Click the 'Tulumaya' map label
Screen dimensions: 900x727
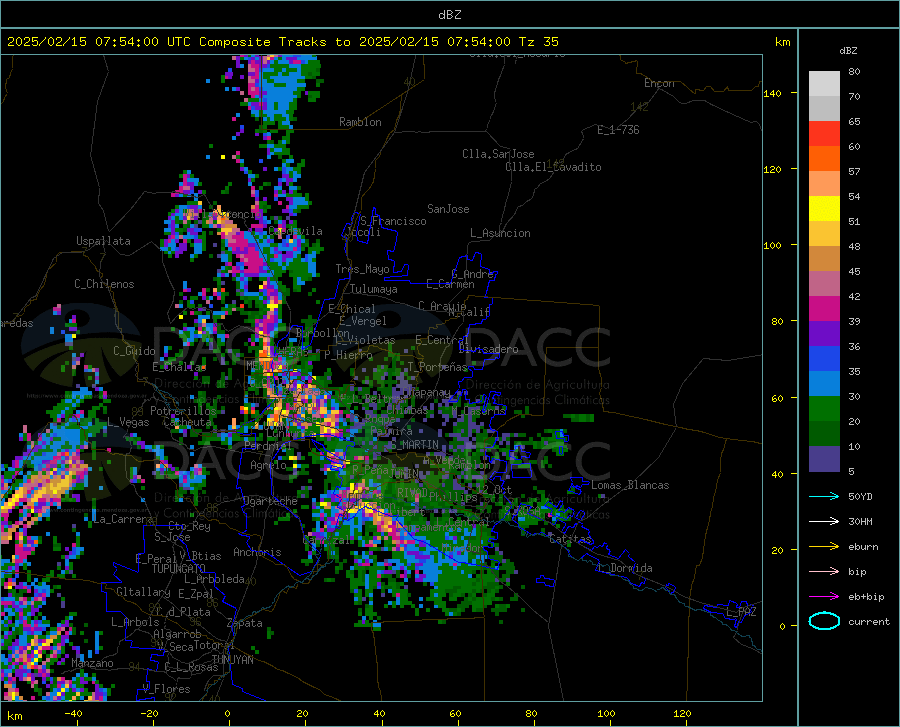point(374,289)
